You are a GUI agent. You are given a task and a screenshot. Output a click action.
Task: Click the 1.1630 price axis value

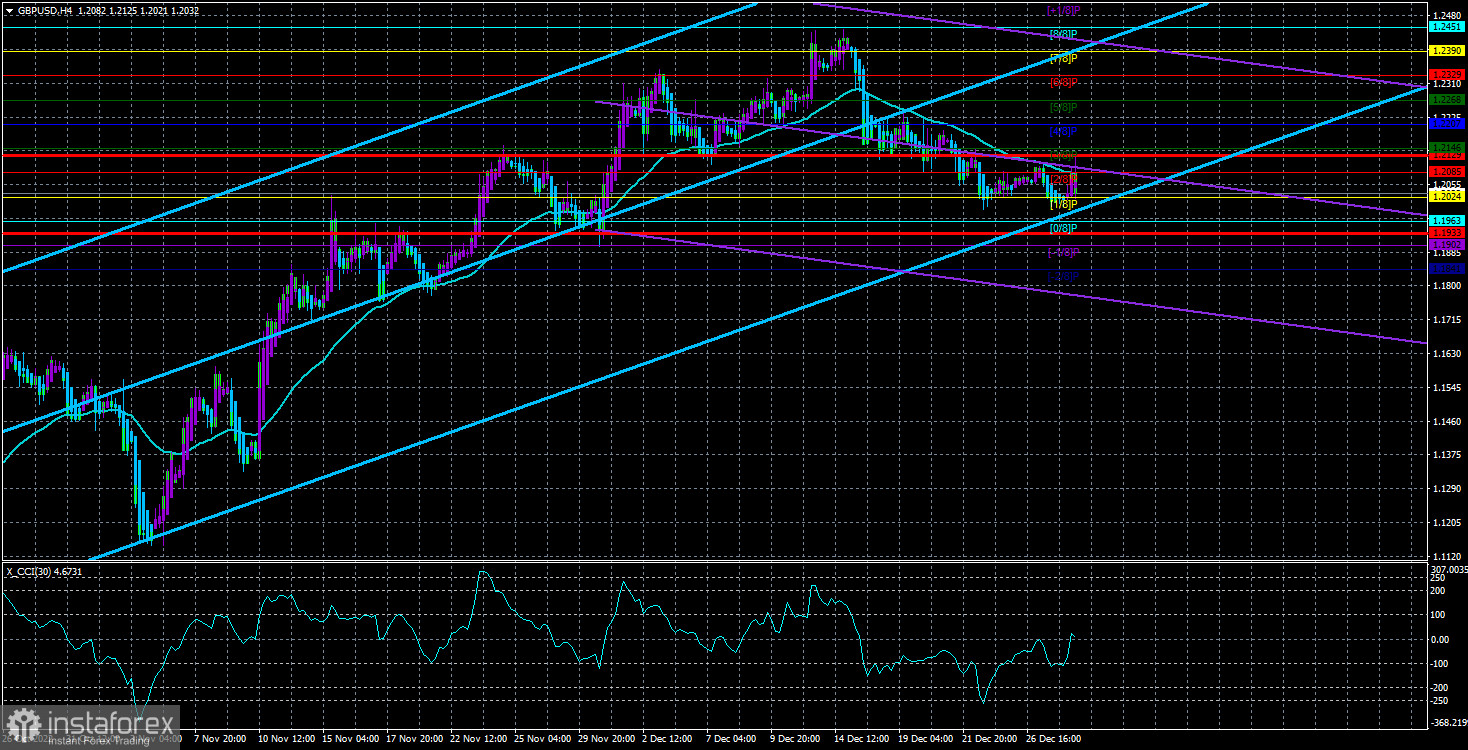click(1447, 354)
